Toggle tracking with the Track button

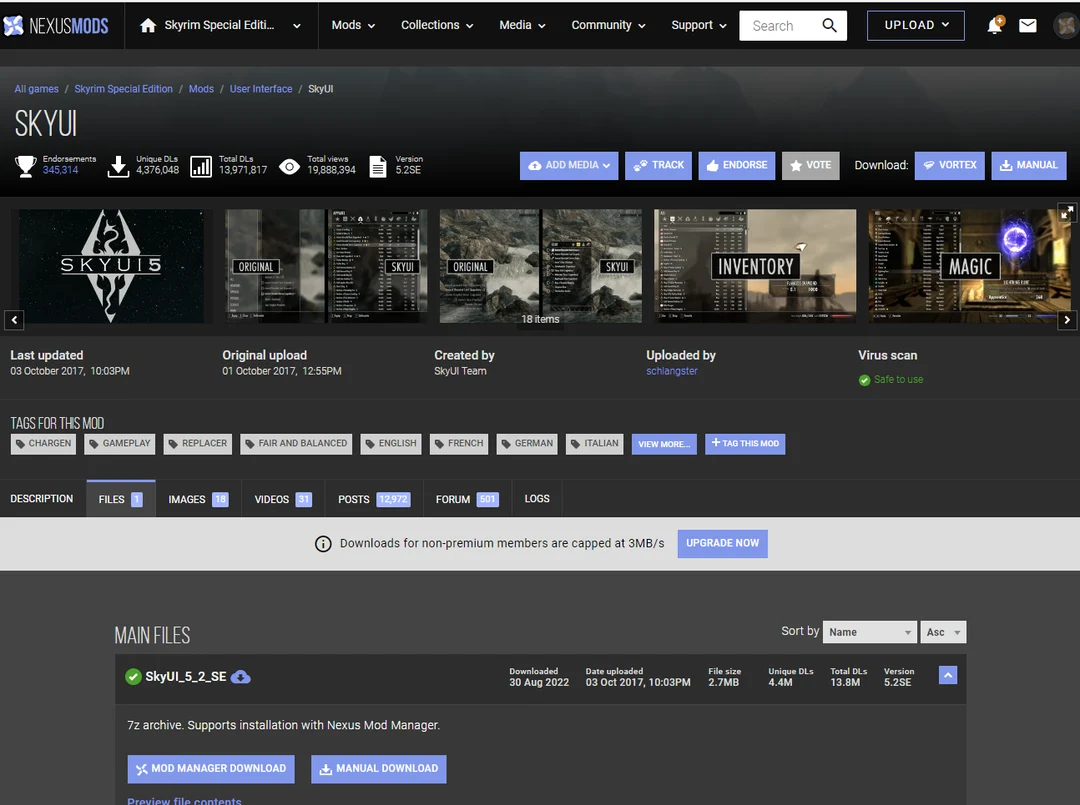(658, 166)
